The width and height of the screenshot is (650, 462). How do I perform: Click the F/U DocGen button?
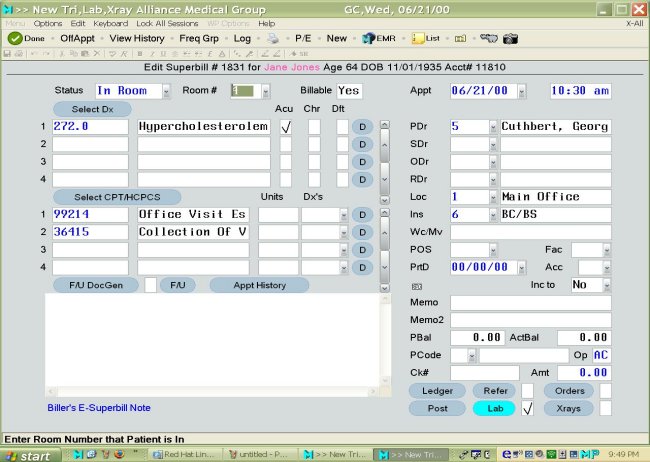(x=96, y=285)
